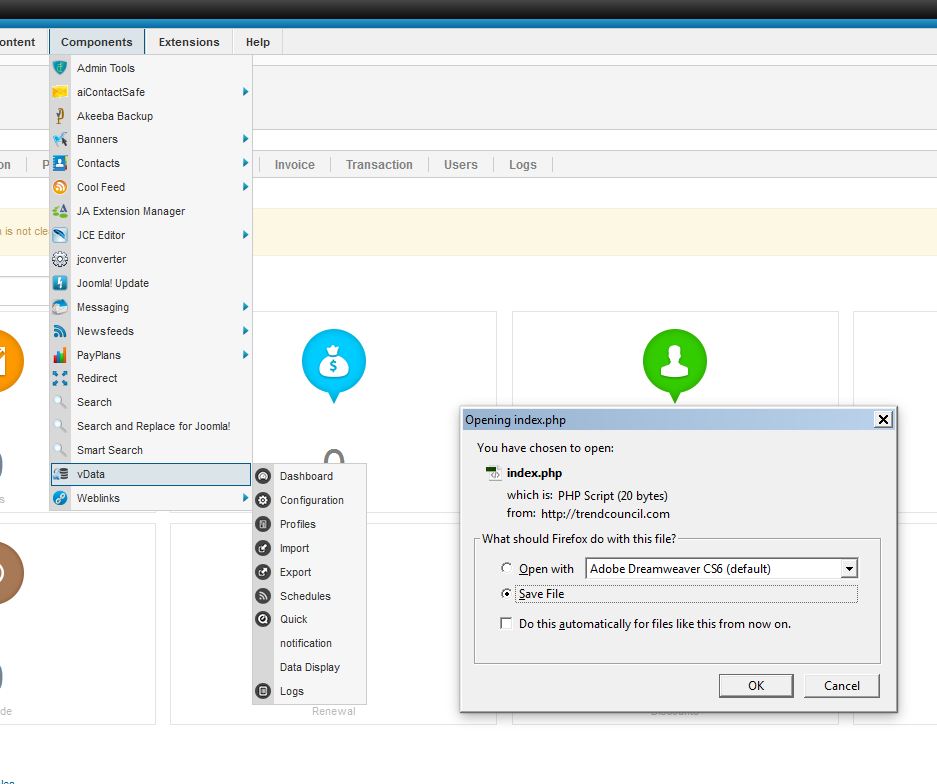Select the Save File radio button
The width and height of the screenshot is (937, 784).
(506, 593)
